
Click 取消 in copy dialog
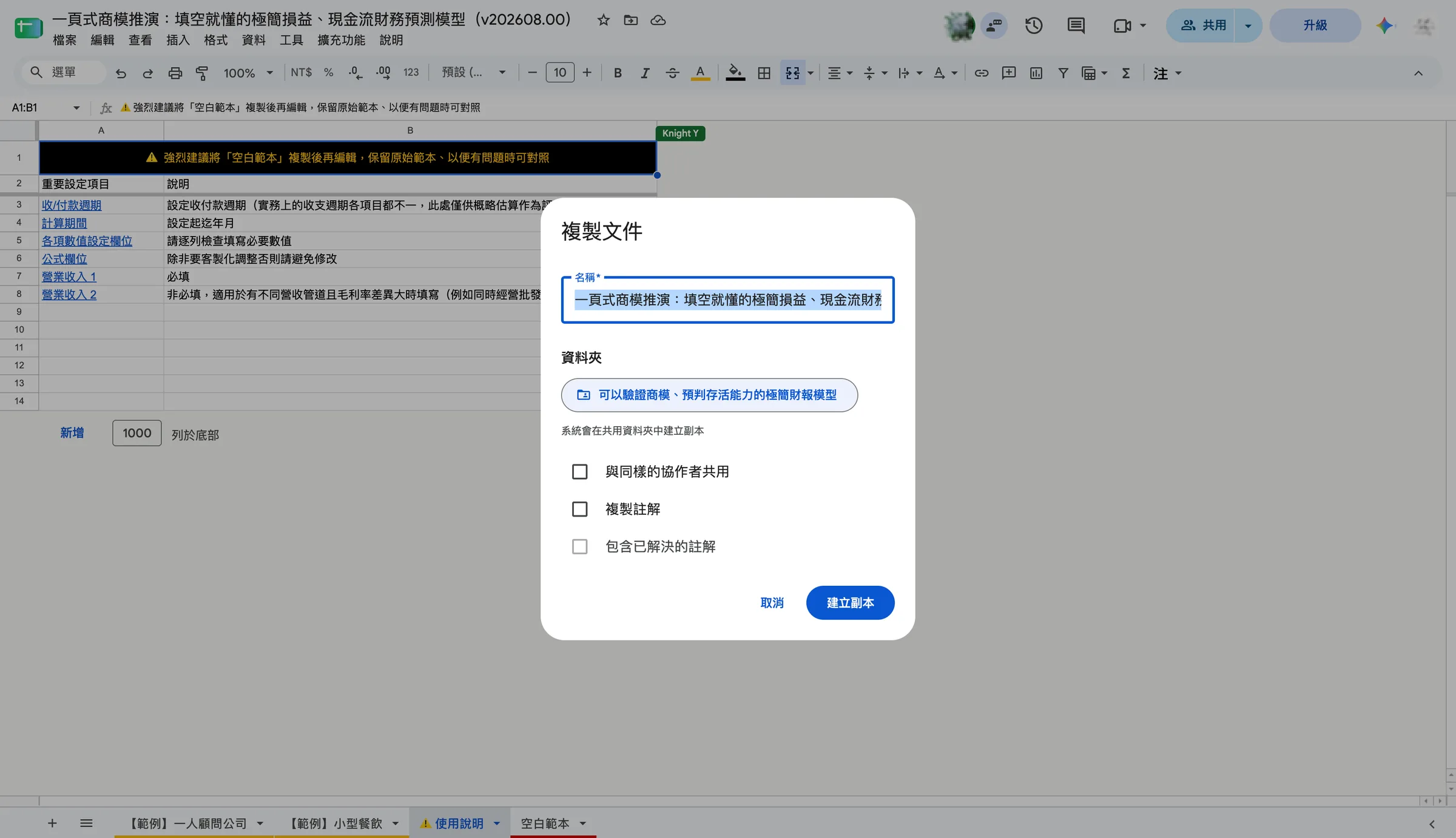click(772, 602)
